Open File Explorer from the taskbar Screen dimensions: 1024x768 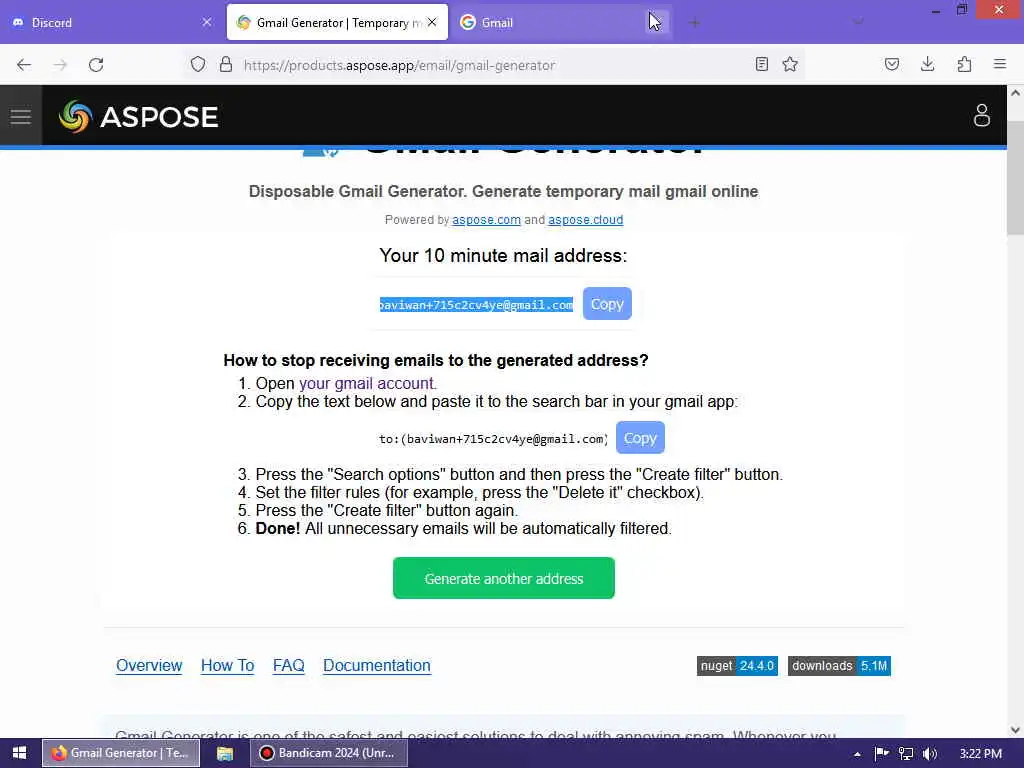(x=225, y=753)
